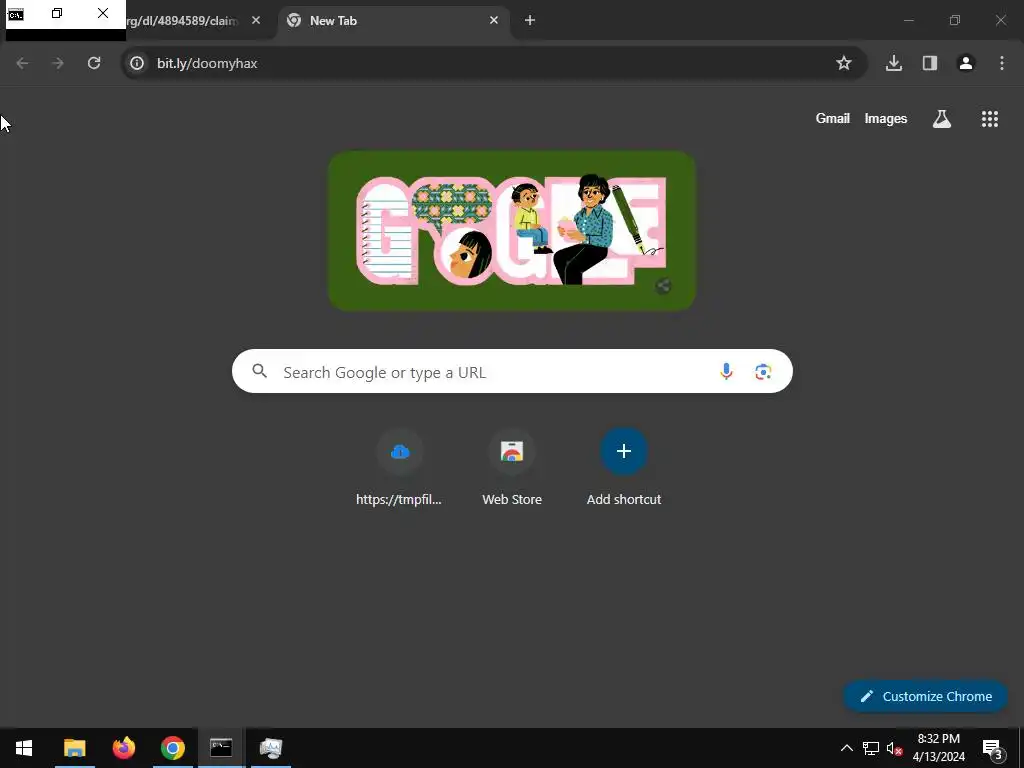Viewport: 1024px width, 768px height.
Task: Search by image with Google Lens icon
Action: (763, 372)
